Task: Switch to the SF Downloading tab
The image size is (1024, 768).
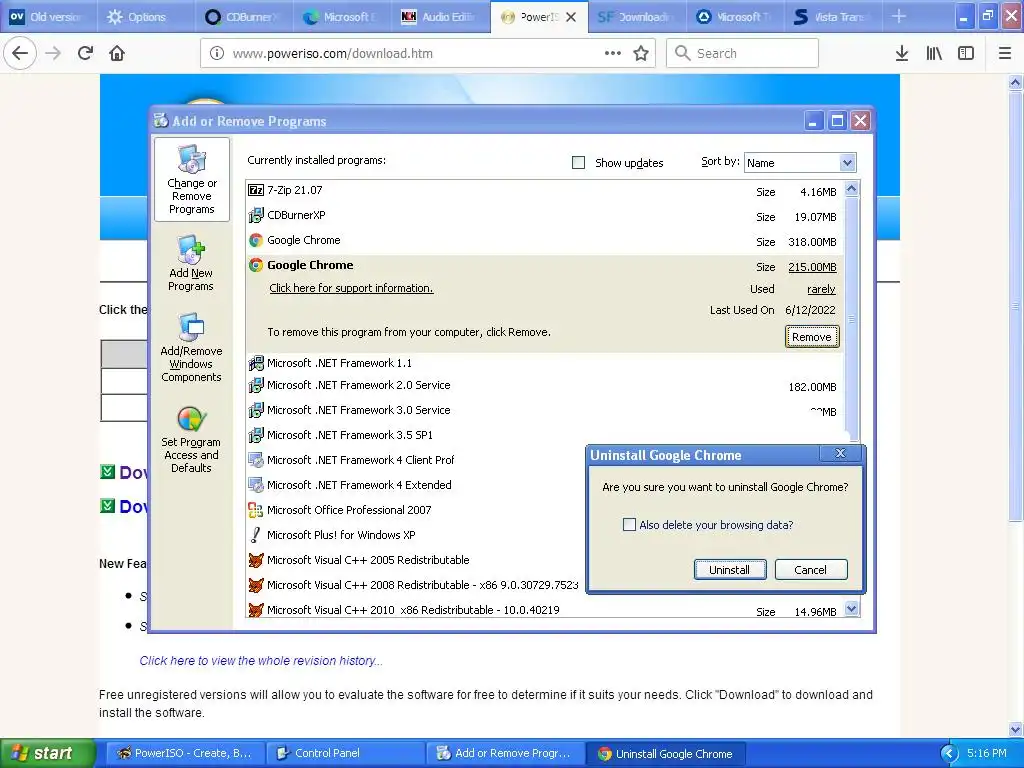Action: [x=637, y=17]
